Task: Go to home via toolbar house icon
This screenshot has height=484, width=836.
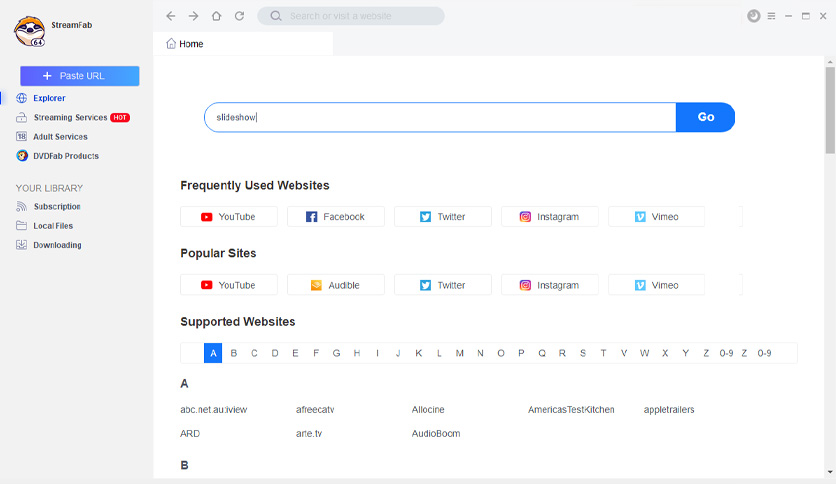Action: click(x=216, y=16)
